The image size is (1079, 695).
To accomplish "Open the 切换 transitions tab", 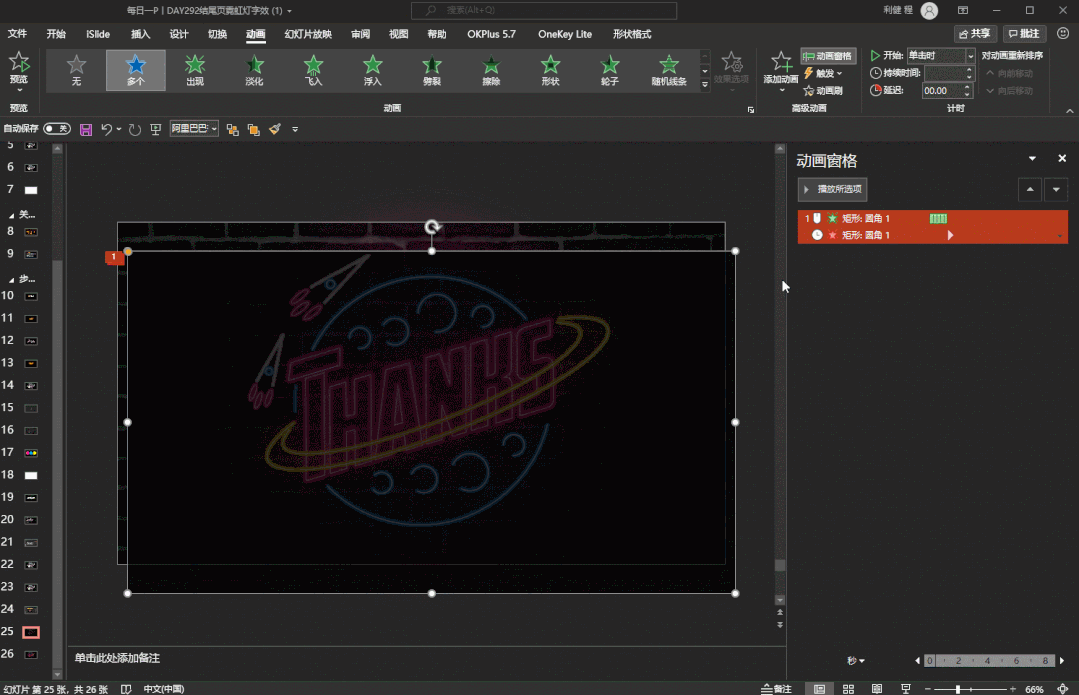I will pos(217,34).
